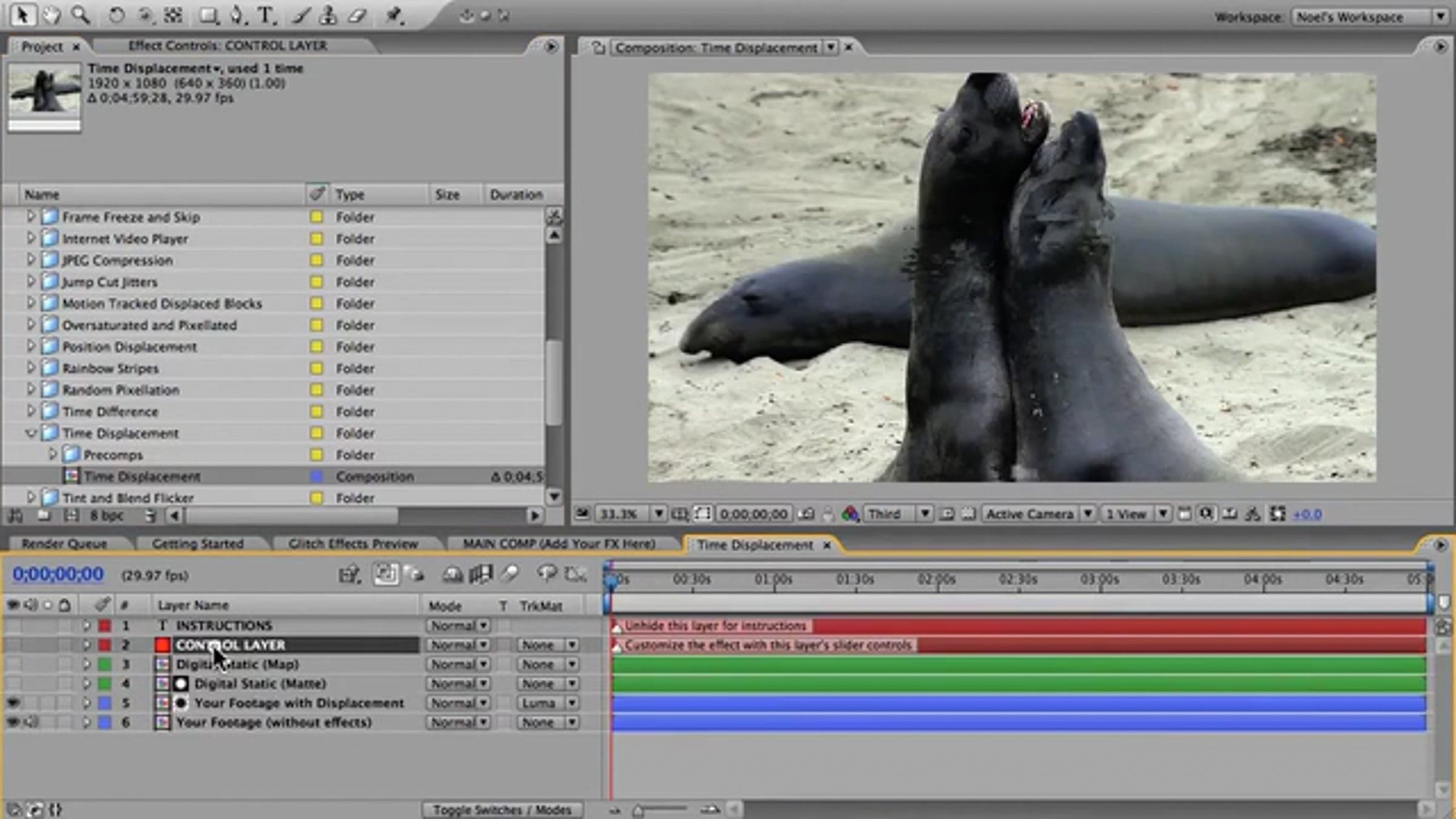Show the INSTRUCTIONS layer using its eye toggle
This screenshot has height=819, width=1456.
click(x=13, y=625)
